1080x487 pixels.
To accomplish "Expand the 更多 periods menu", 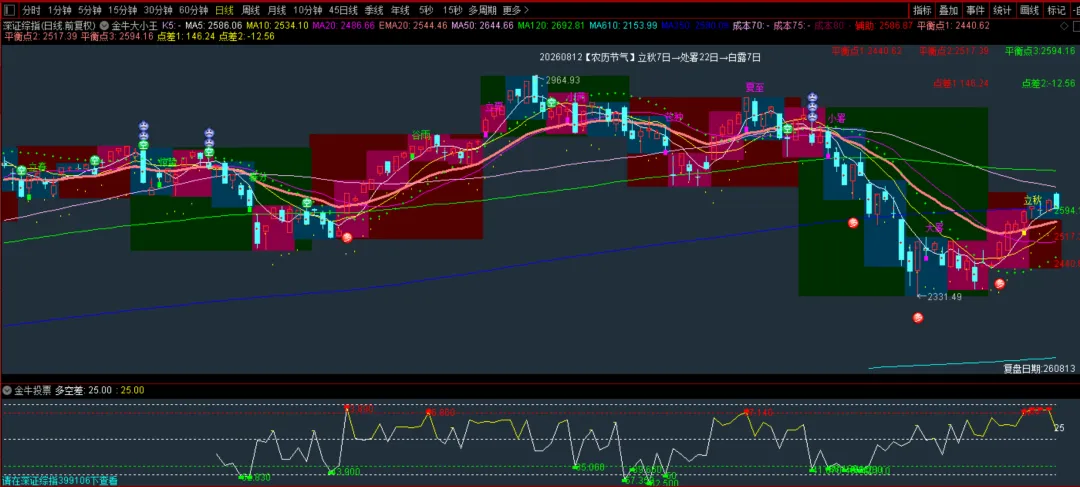I will [516, 10].
